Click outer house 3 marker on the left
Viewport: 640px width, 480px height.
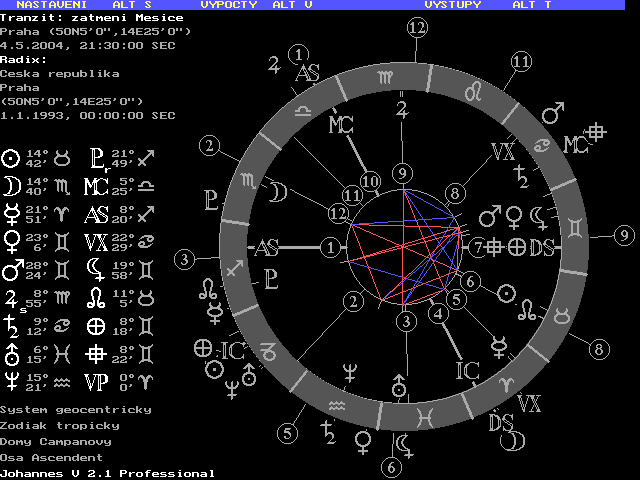184,260
